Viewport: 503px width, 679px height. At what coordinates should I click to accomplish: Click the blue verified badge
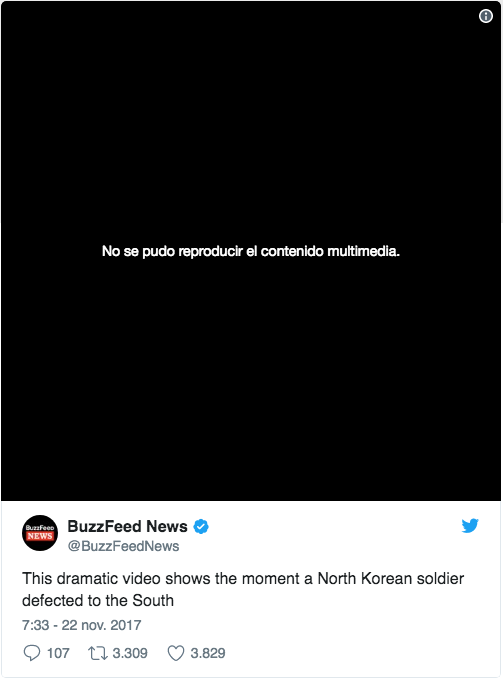[x=201, y=527]
